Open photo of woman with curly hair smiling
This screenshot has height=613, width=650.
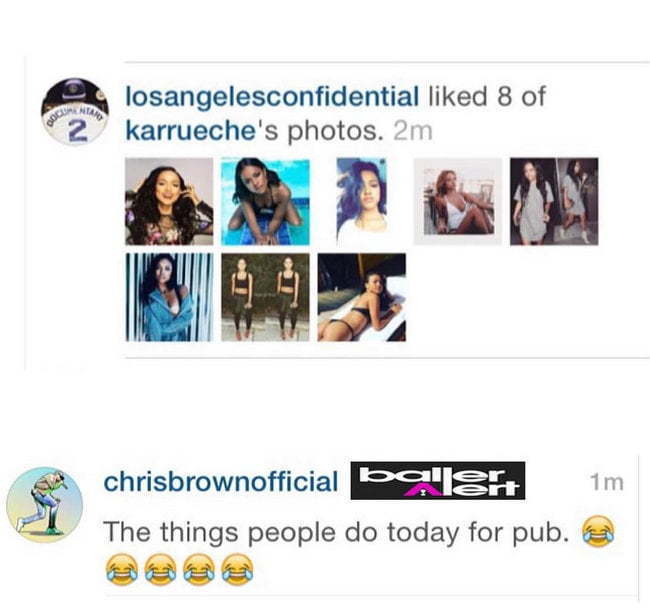[x=169, y=201]
